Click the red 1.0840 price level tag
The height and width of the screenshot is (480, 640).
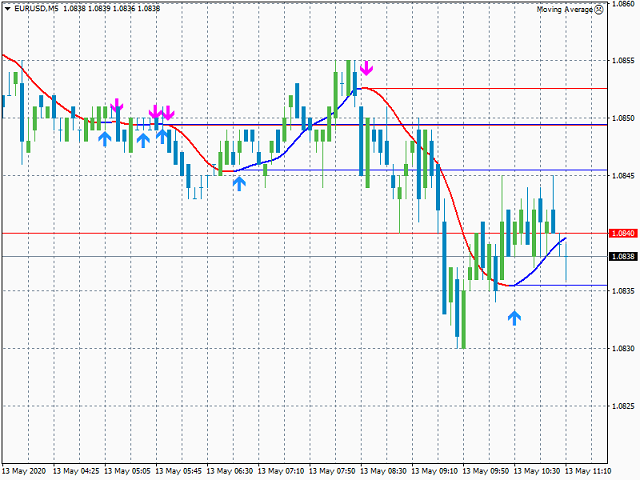[x=623, y=233]
